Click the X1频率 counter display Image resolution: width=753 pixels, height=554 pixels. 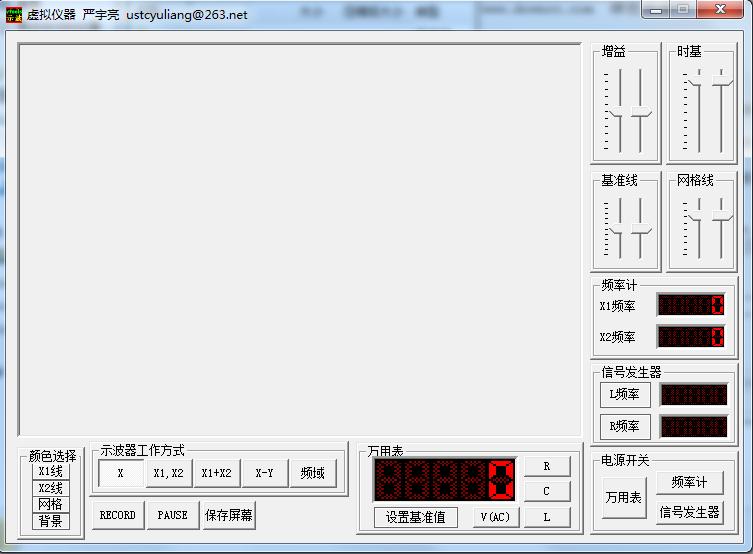point(691,305)
